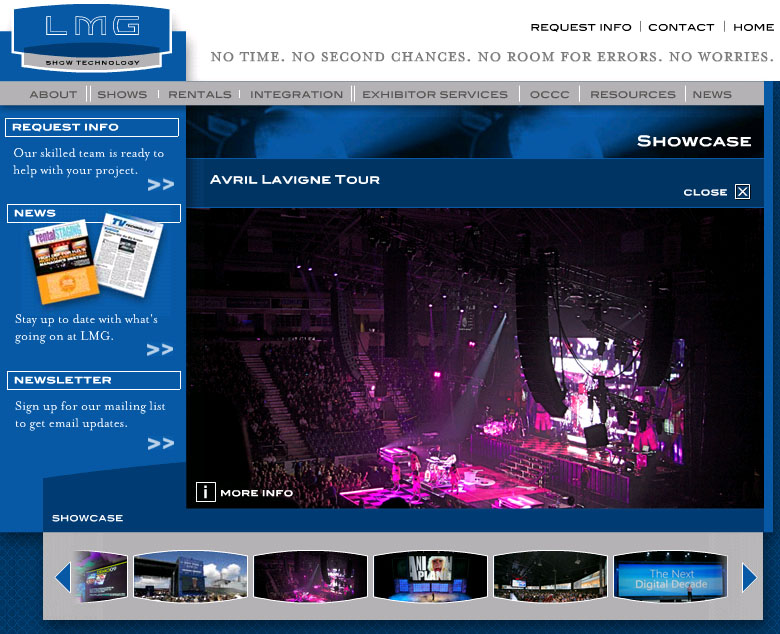Click the Showcase banner heading
Image resolution: width=780 pixels, height=634 pixels.
point(694,141)
